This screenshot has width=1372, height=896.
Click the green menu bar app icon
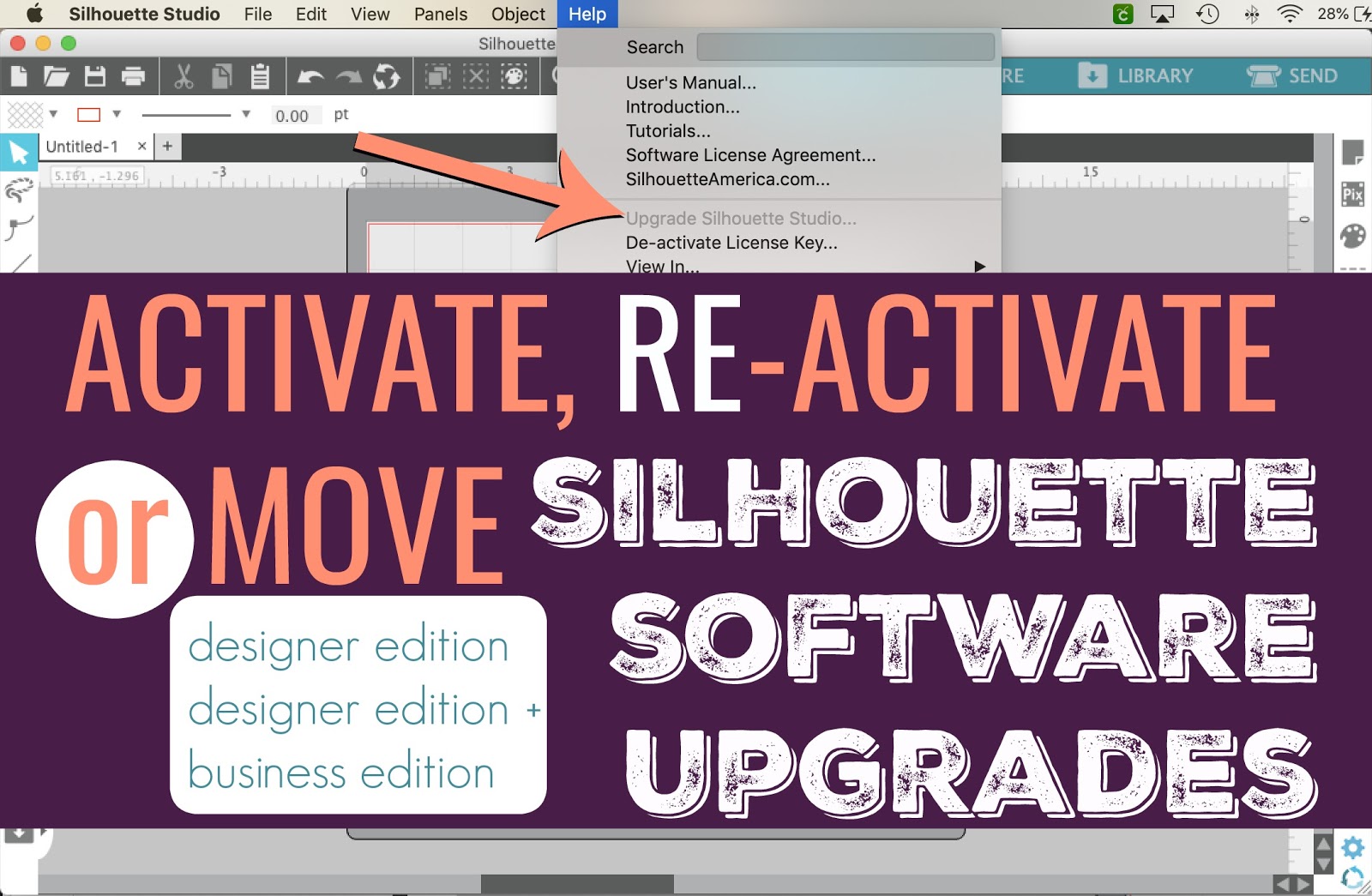1123,14
